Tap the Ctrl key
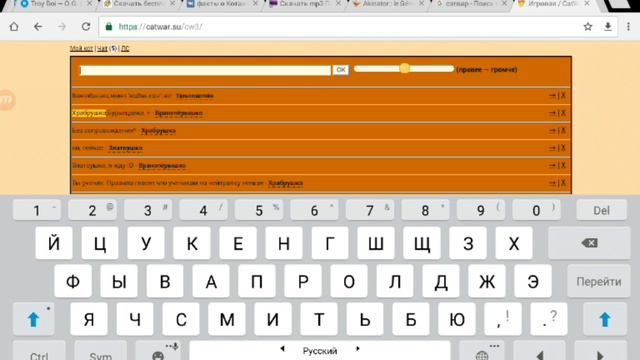This screenshot has width=640, height=360. point(39,351)
